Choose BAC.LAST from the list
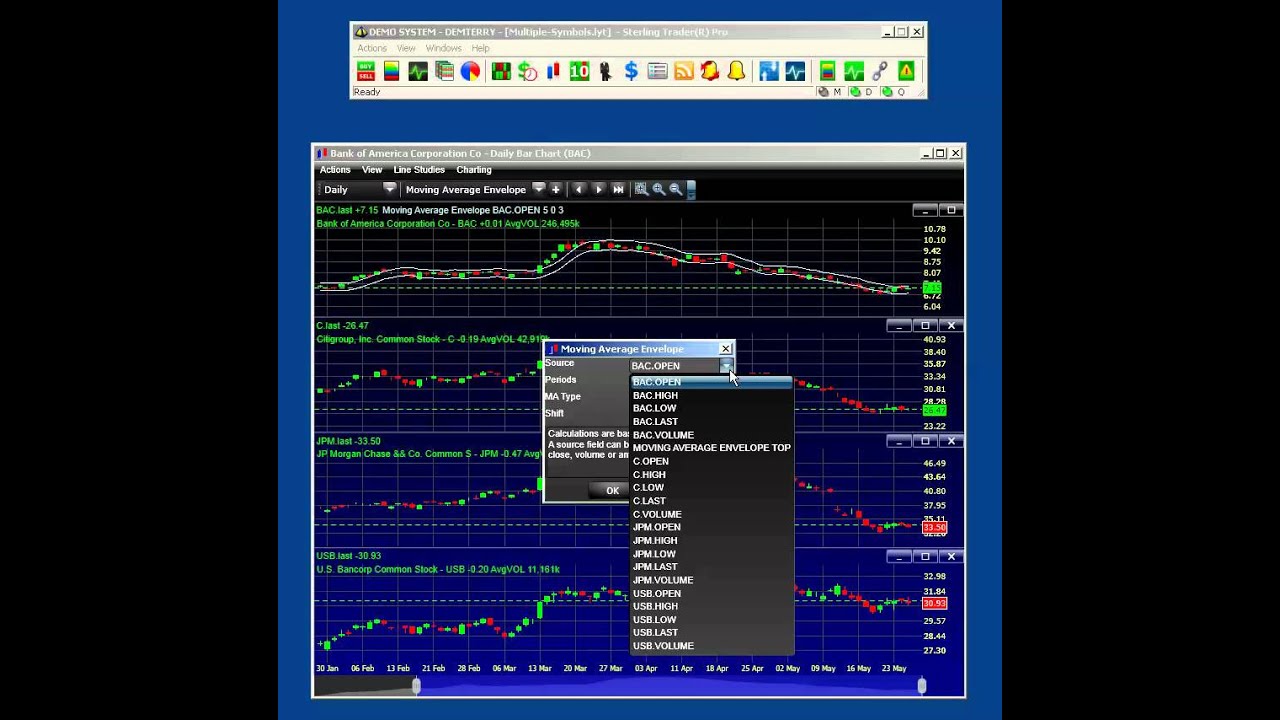This screenshot has width=1280, height=720. (711, 421)
